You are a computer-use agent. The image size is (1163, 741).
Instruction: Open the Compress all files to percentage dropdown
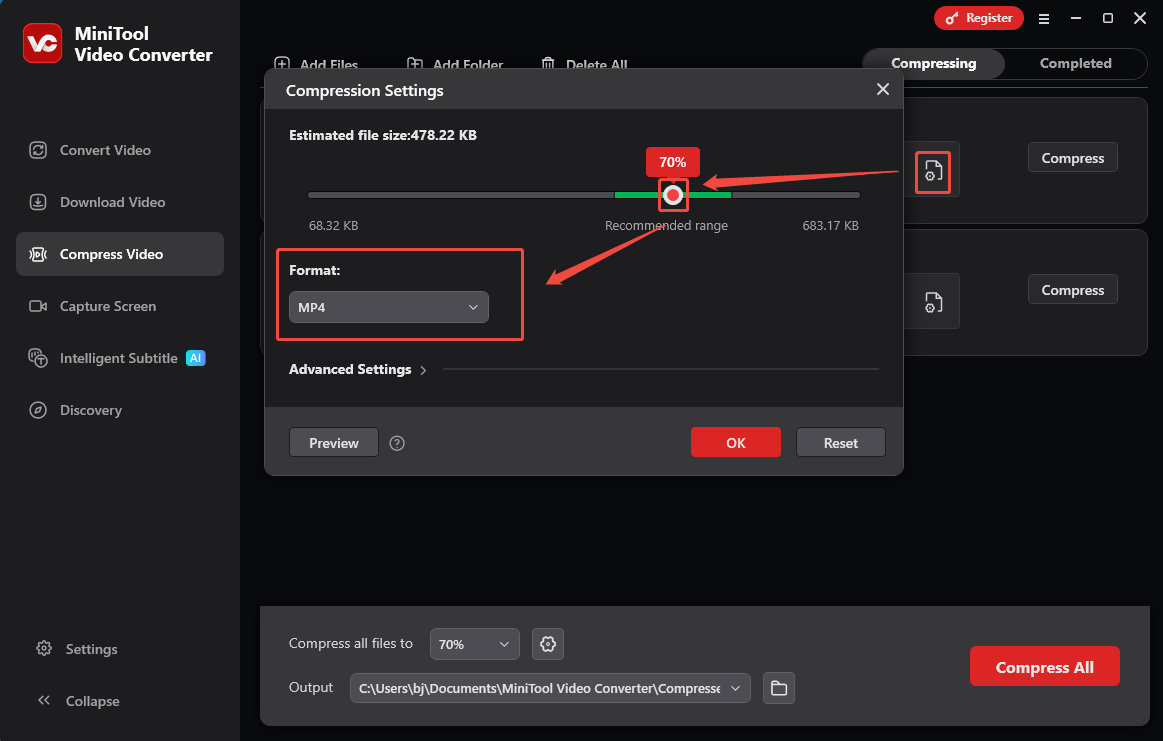pyautogui.click(x=474, y=644)
